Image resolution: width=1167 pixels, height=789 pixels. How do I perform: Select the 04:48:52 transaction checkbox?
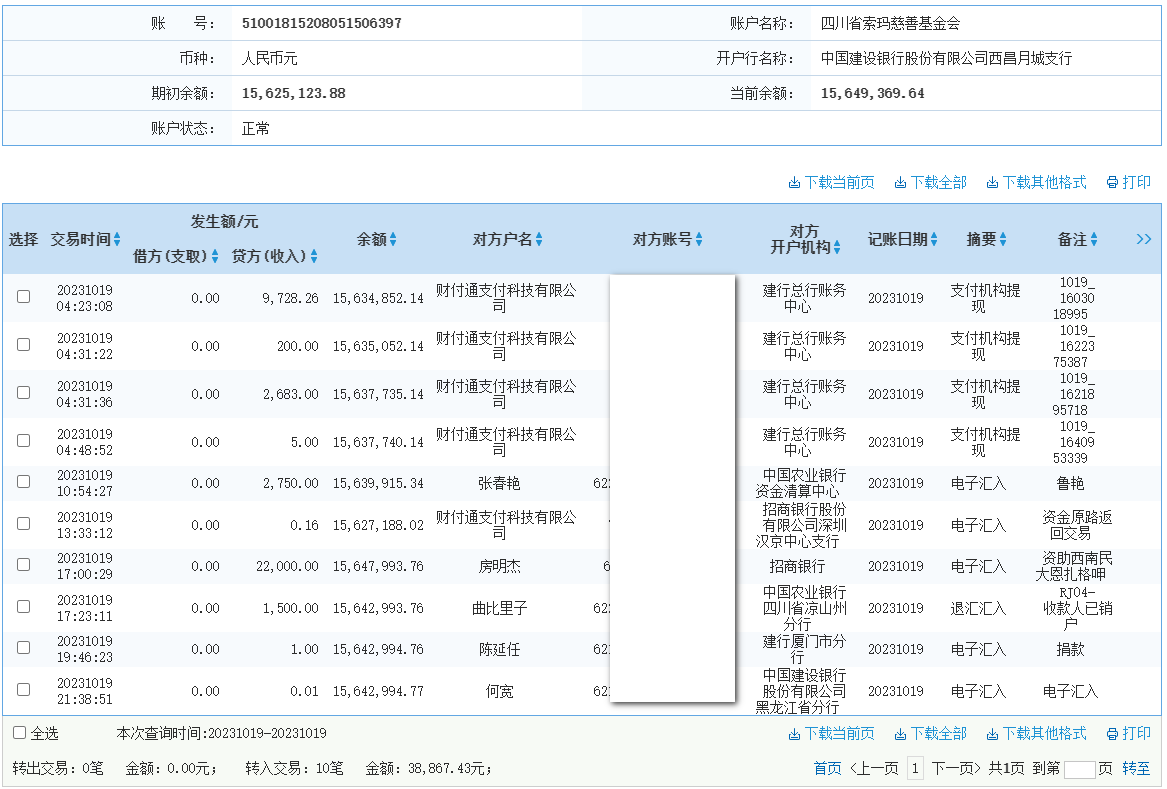(24, 441)
